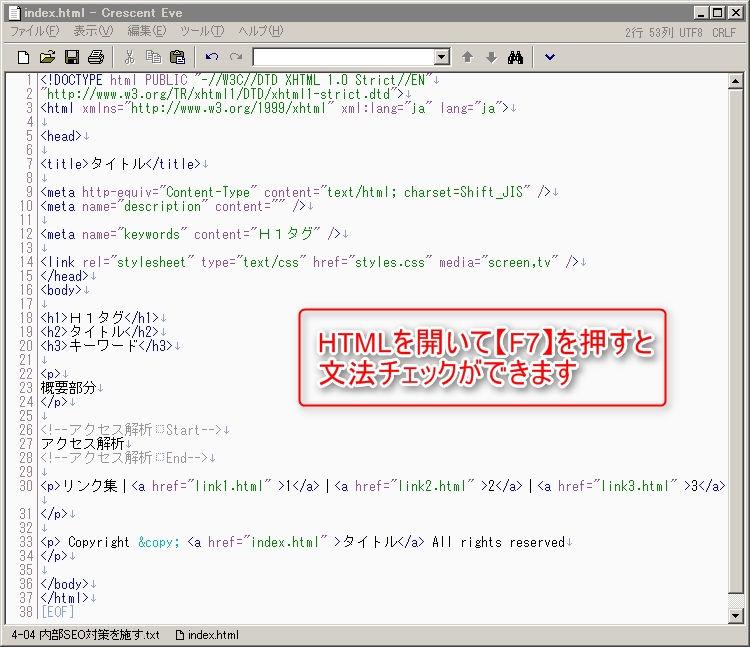The width and height of the screenshot is (750, 647).
Task: Undo the last edit
Action: tap(212, 57)
